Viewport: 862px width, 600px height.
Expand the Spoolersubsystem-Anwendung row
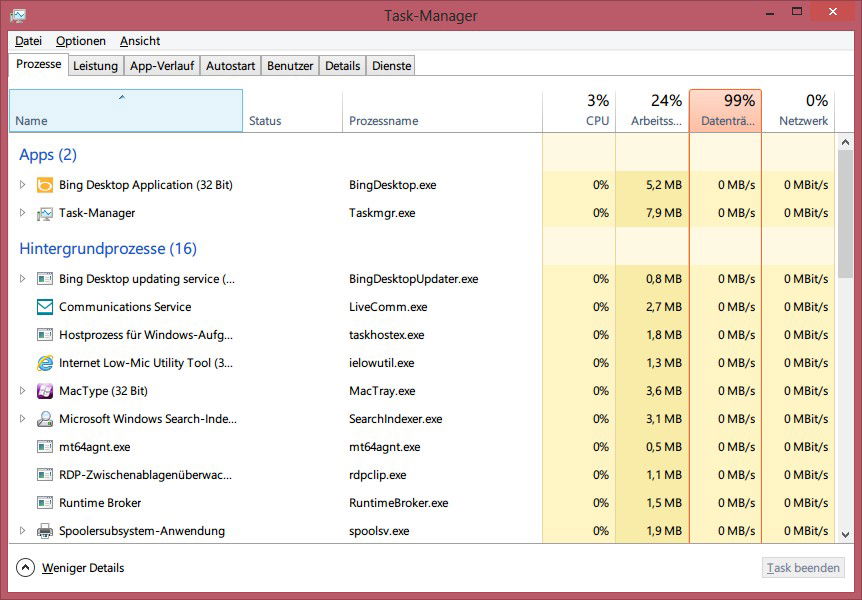pos(22,531)
